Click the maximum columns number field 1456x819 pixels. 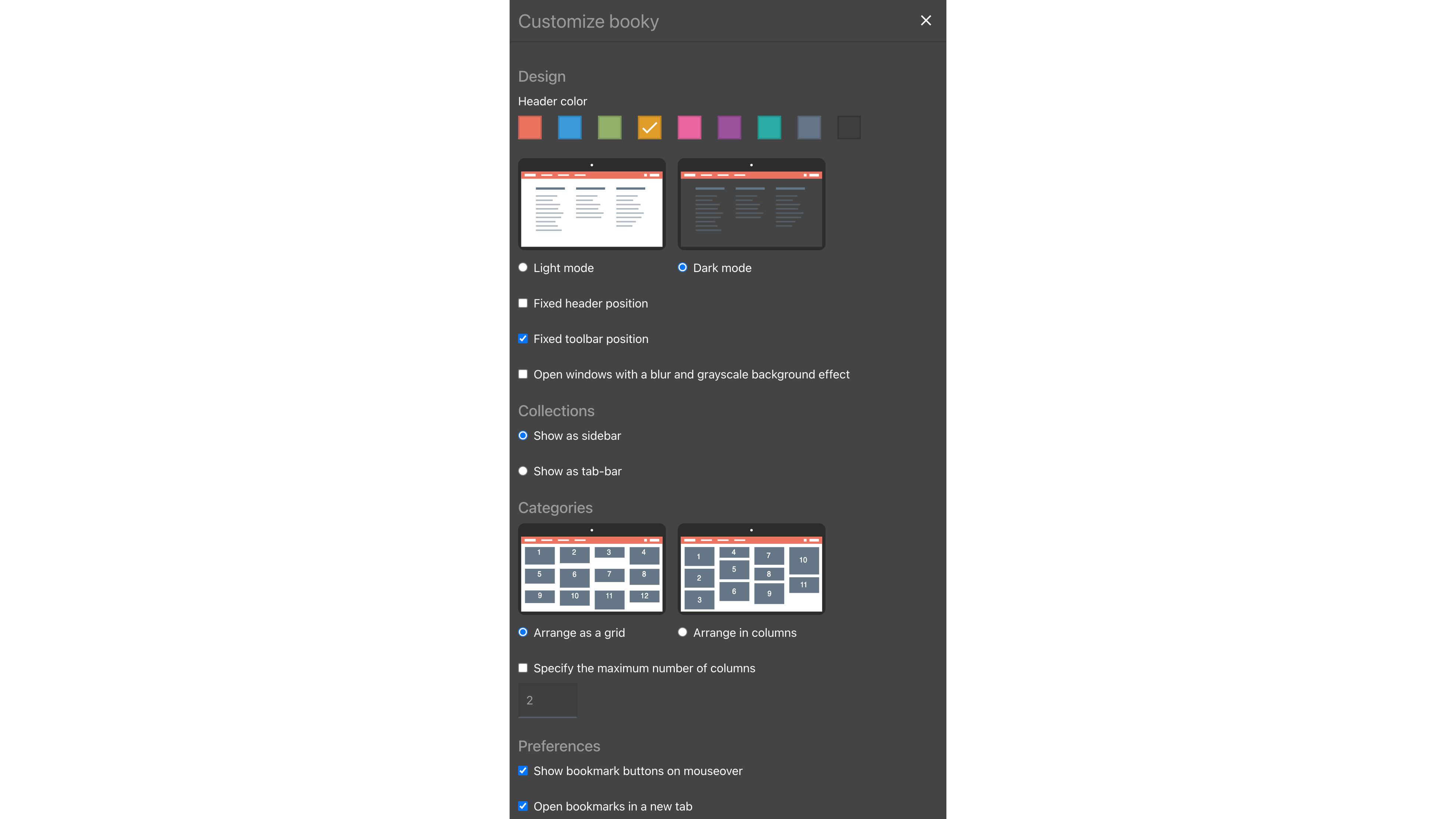coord(547,700)
